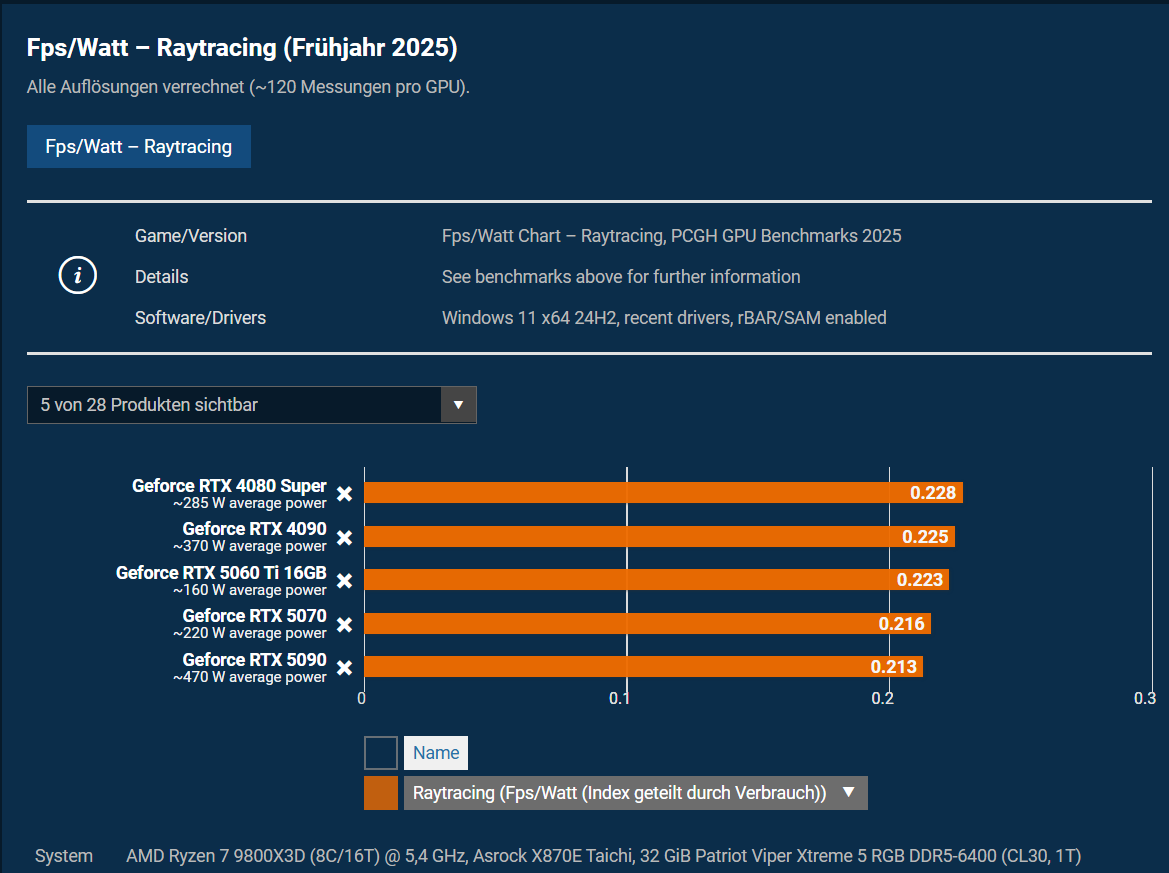This screenshot has width=1169, height=873.
Task: Remove Geforce RTX 5060 Ti 16GB with its X icon
Action: (x=344, y=581)
